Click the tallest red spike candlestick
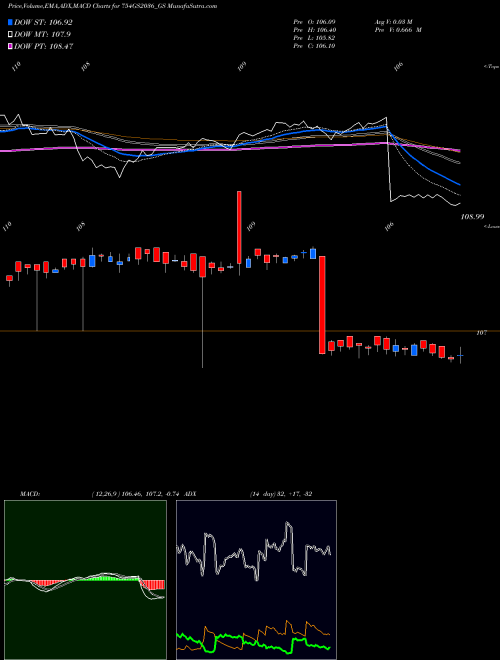This screenshot has height=660, width=500. (x=239, y=227)
